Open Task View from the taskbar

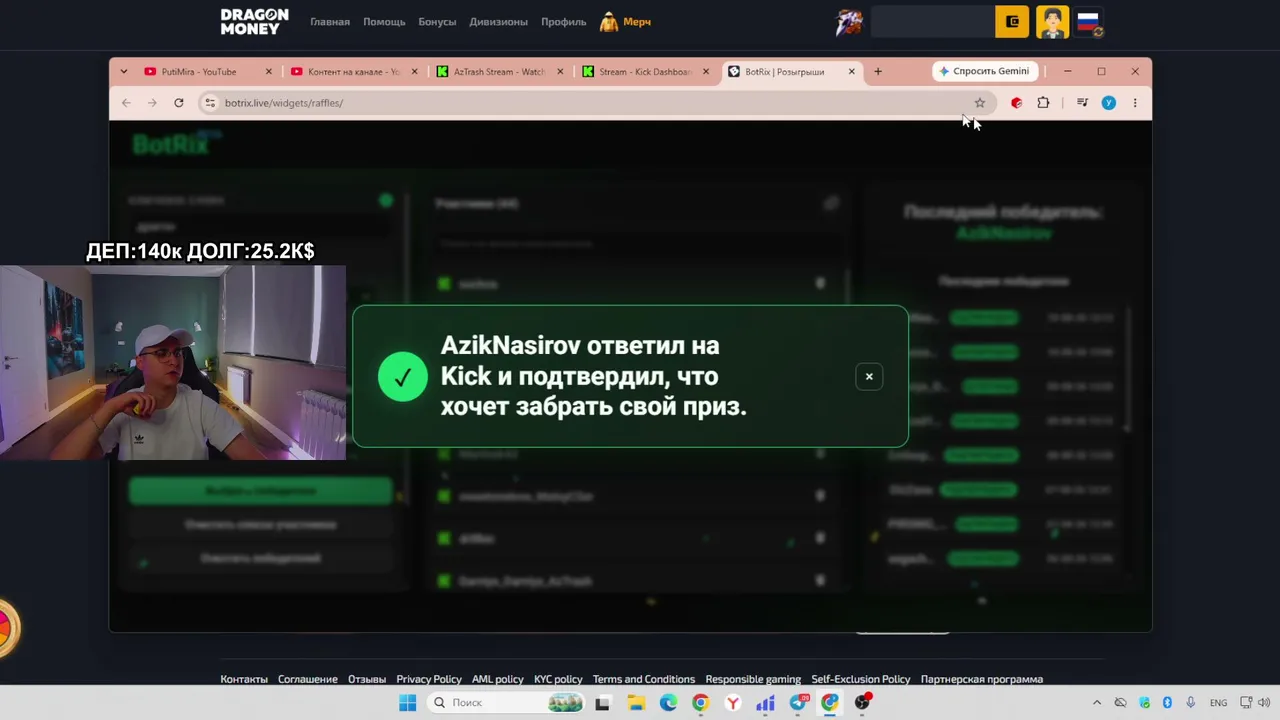coord(602,703)
